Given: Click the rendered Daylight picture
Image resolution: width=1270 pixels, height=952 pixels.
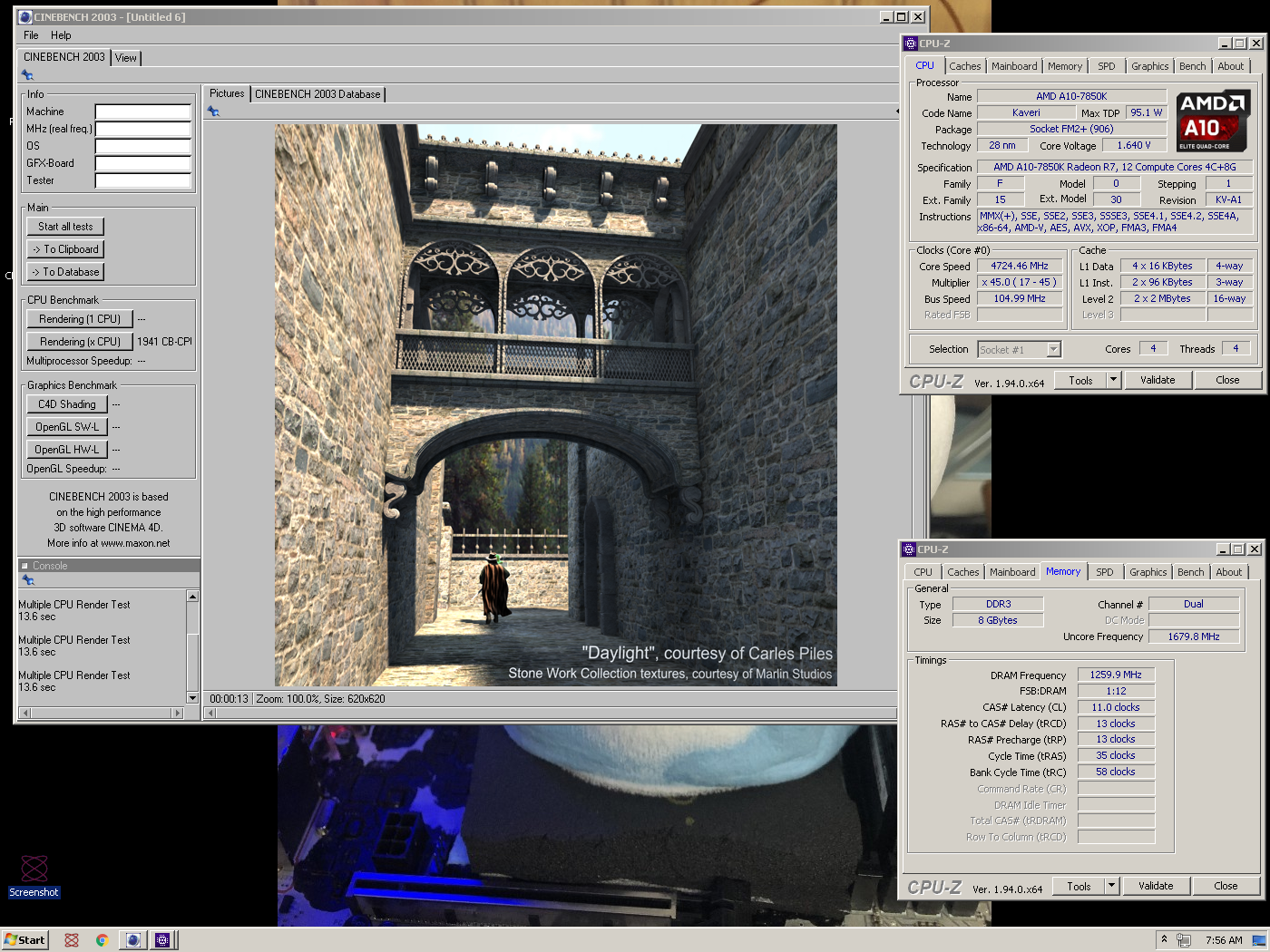Looking at the screenshot, I should pos(556,405).
